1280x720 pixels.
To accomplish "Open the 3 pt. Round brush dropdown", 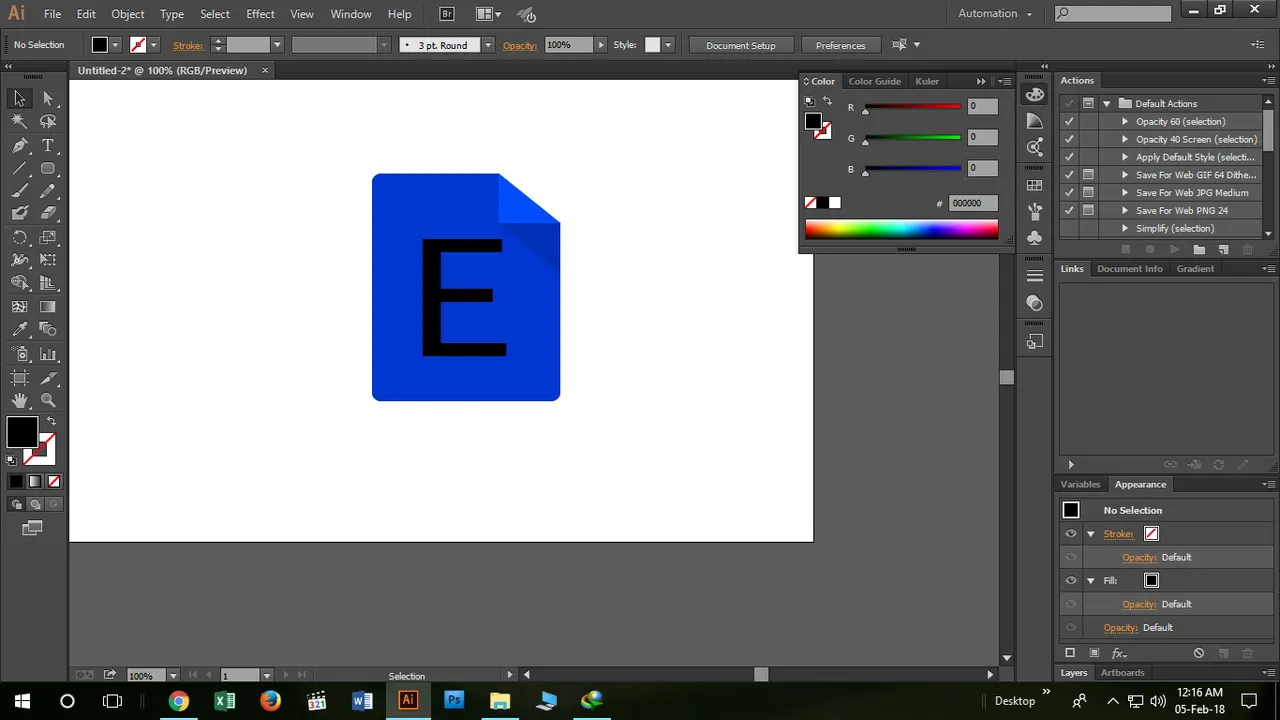I will click(x=488, y=45).
